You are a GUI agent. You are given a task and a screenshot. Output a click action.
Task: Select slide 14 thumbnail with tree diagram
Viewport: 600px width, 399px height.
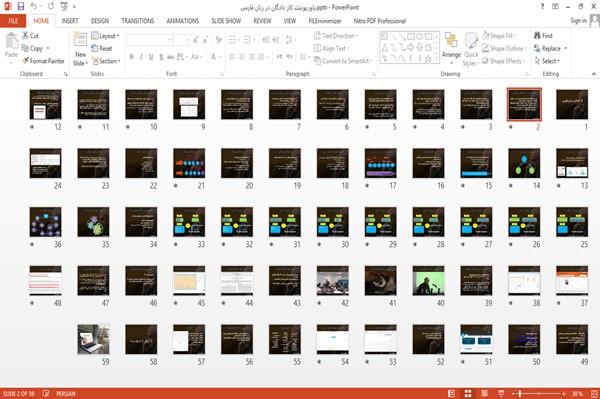[524, 163]
